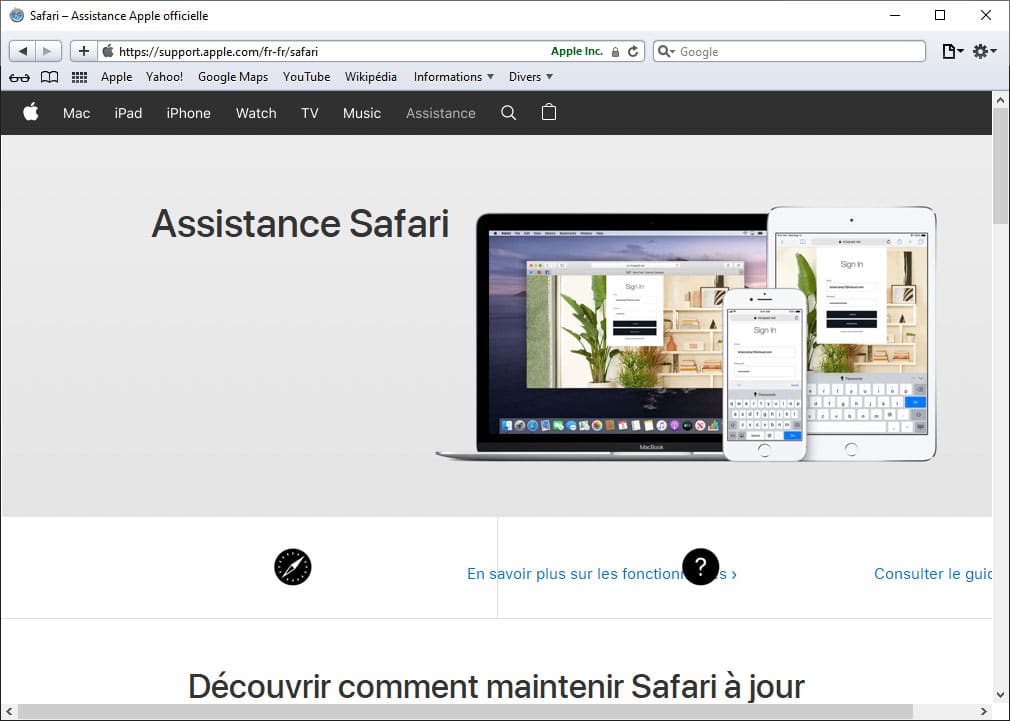The width and height of the screenshot is (1010, 721).
Task: Show all bookmarks with the open book icon
Action: 50,77
